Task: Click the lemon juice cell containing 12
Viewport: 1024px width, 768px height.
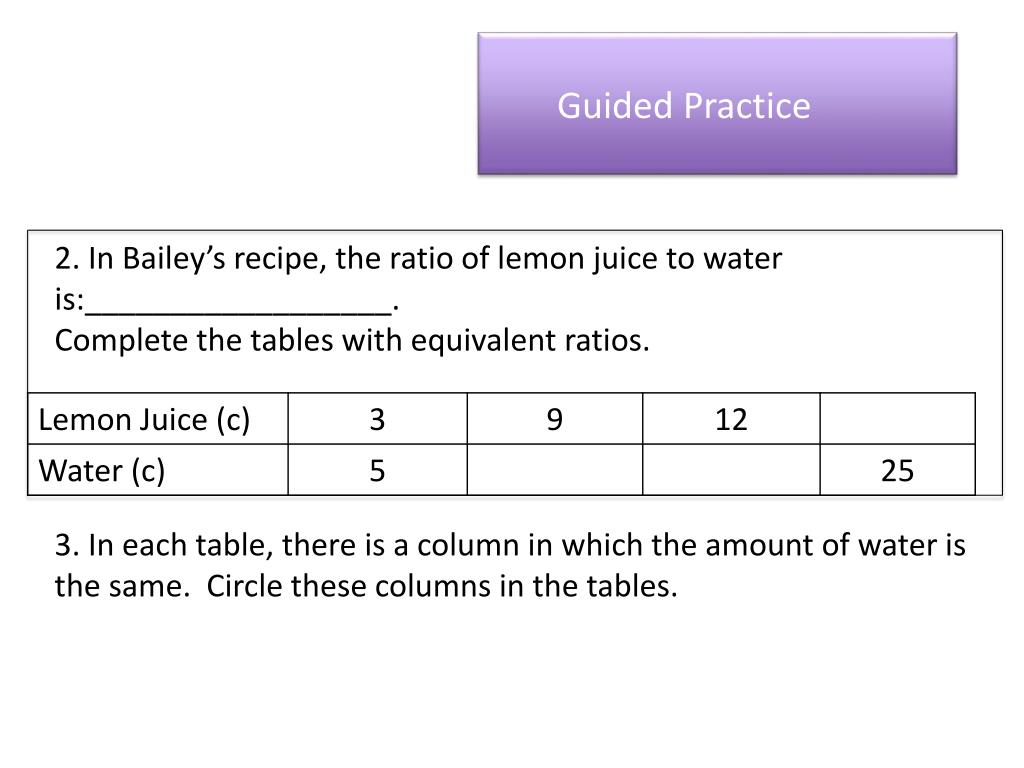Action: pos(731,419)
